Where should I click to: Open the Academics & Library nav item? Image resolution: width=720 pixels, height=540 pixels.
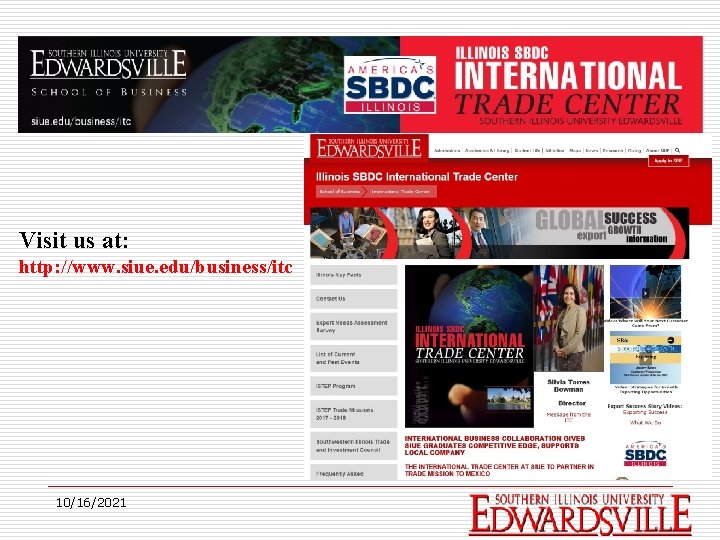[487, 151]
